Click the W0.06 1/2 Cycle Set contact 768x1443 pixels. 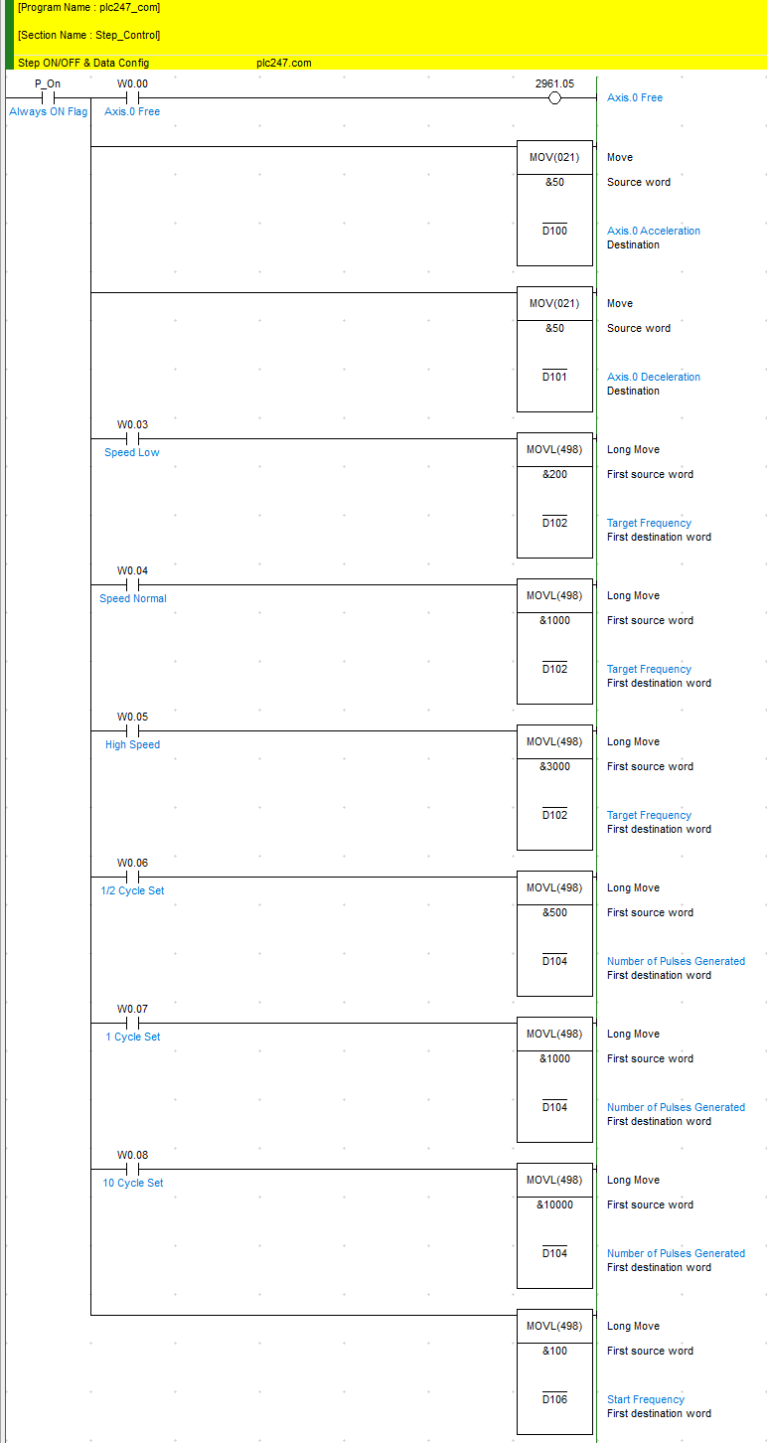point(132,876)
